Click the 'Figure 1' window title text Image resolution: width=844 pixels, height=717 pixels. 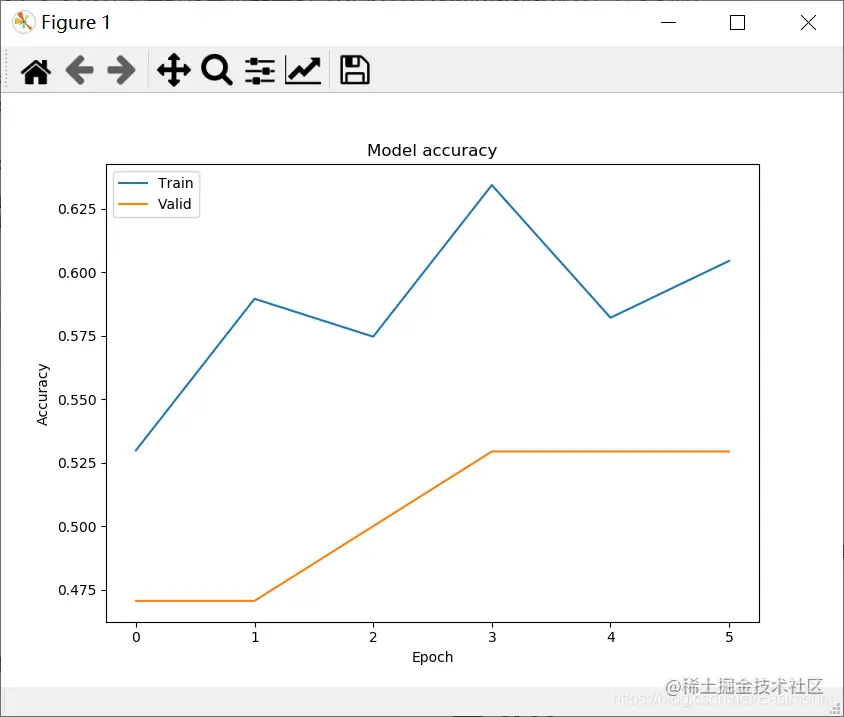tap(76, 23)
